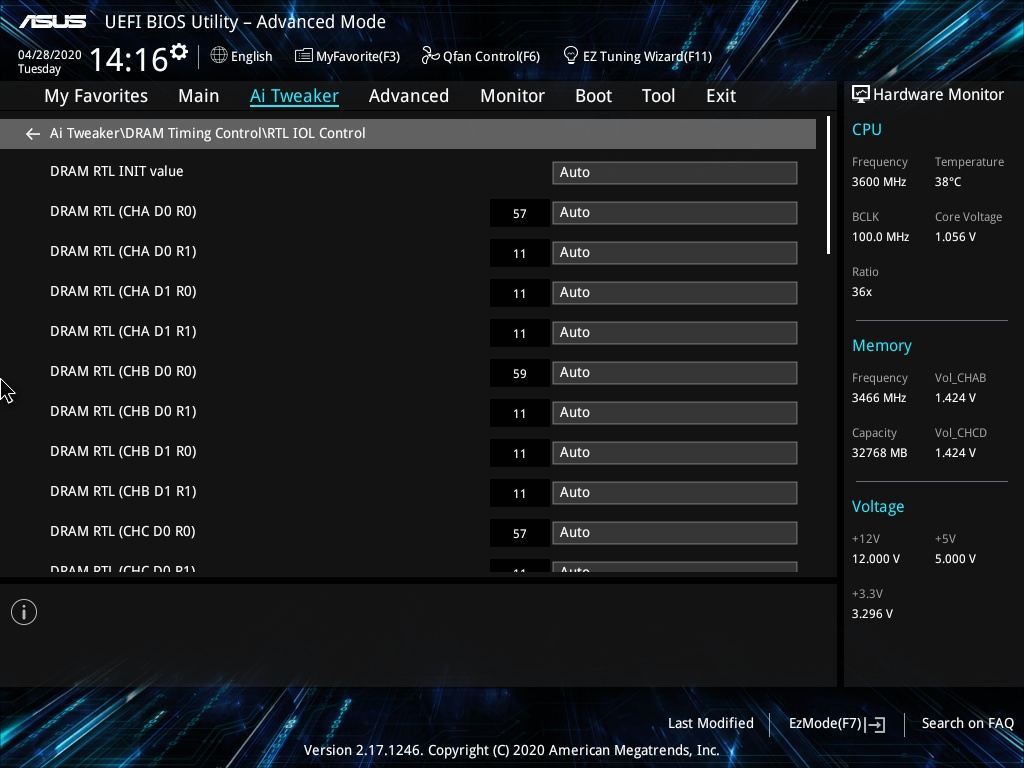
Task: Go to the Advanced tab
Action: (409, 96)
